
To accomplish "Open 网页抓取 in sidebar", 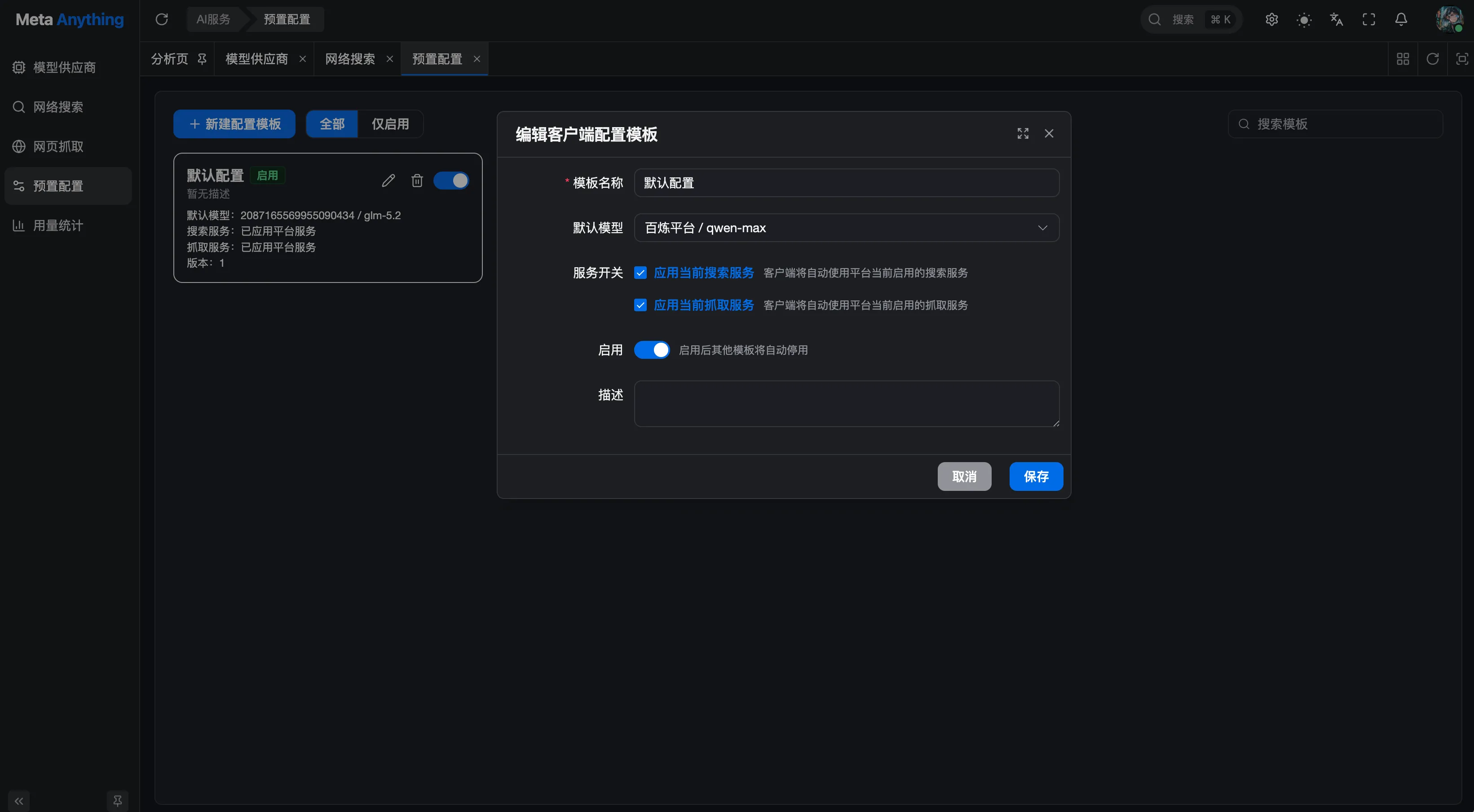I will click(68, 146).
